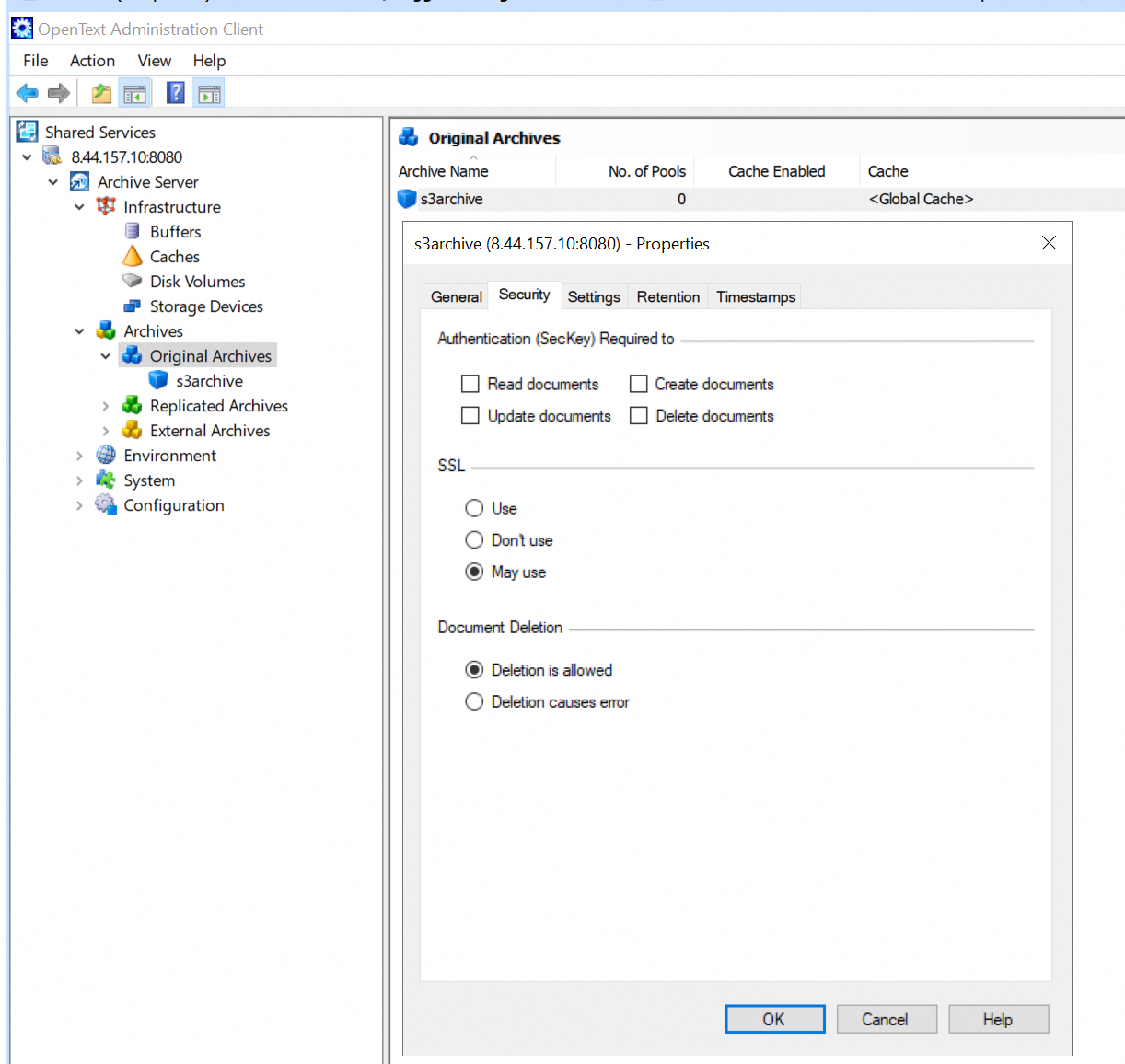
Task: Click the External Archives yellow icon
Action: 133,430
